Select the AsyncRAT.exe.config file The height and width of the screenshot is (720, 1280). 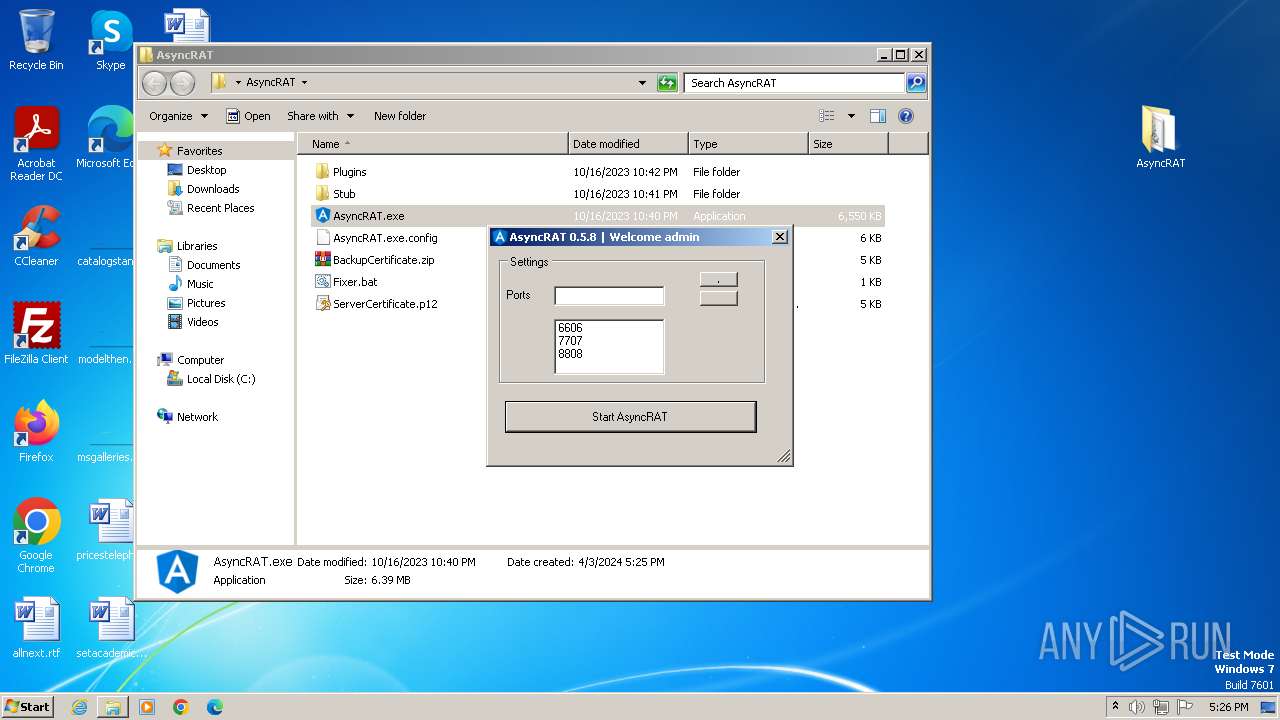[x=385, y=238]
